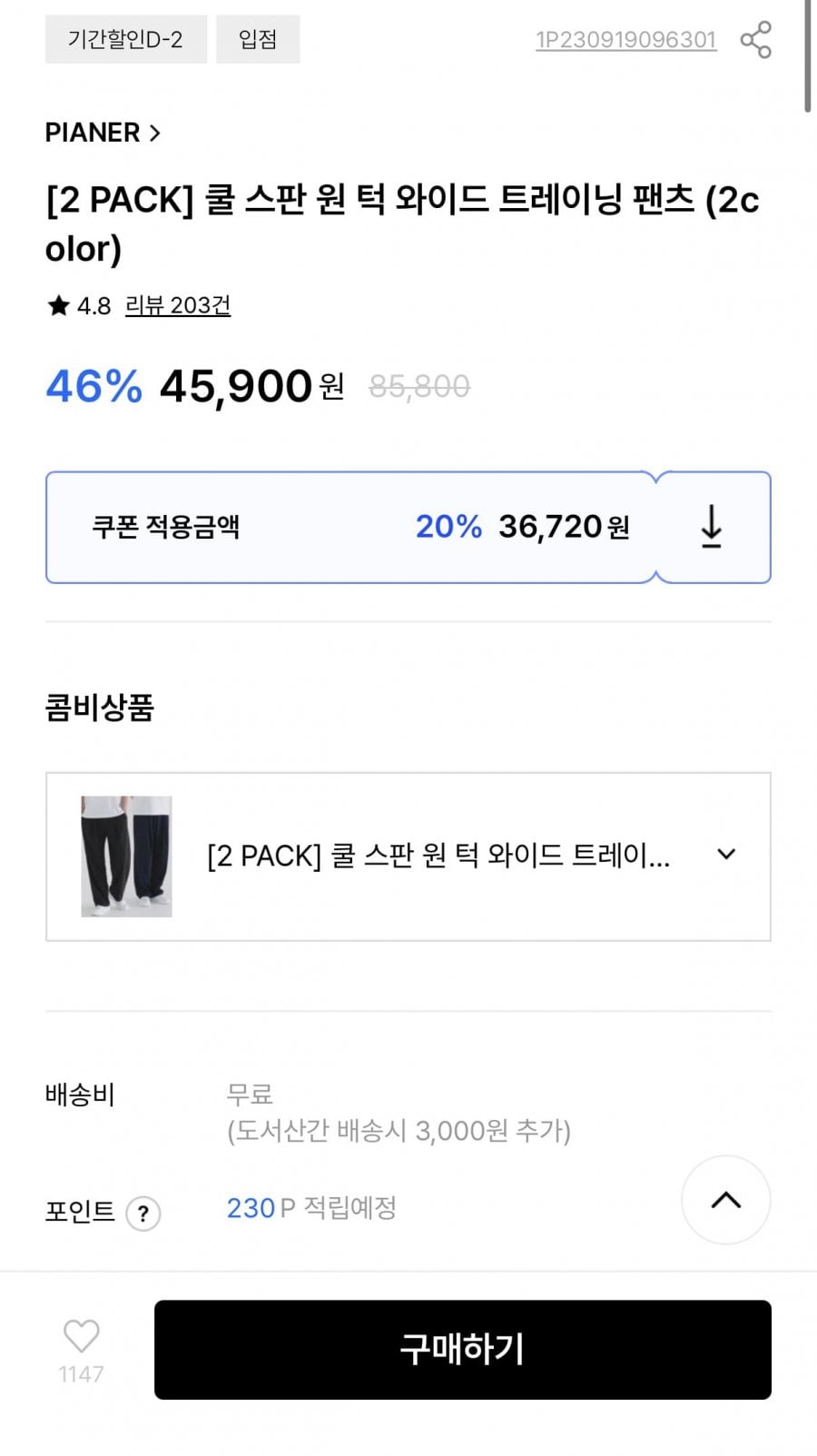Screen dimensions: 817x1456
Task: Click the 쿠폰 적용금액 coupon box
Action: [349, 527]
